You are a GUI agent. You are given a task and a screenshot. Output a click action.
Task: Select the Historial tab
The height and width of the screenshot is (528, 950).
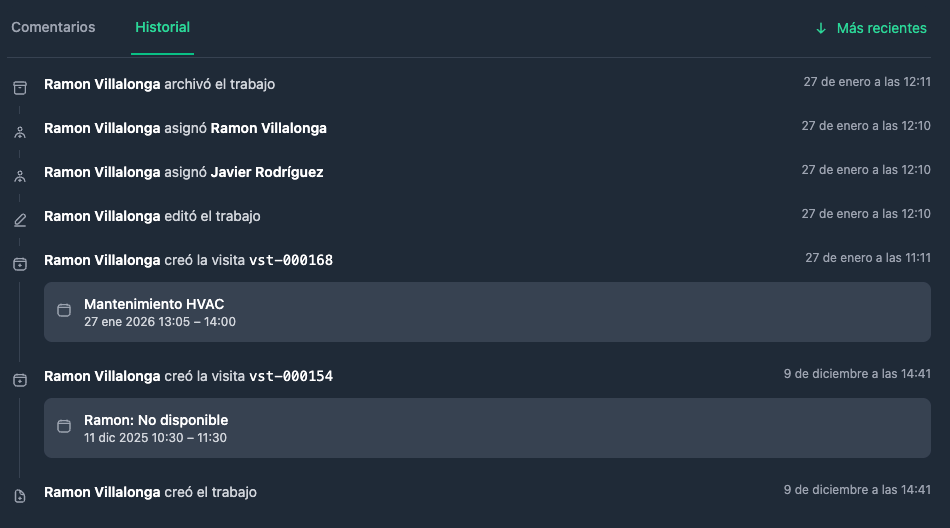click(x=162, y=27)
